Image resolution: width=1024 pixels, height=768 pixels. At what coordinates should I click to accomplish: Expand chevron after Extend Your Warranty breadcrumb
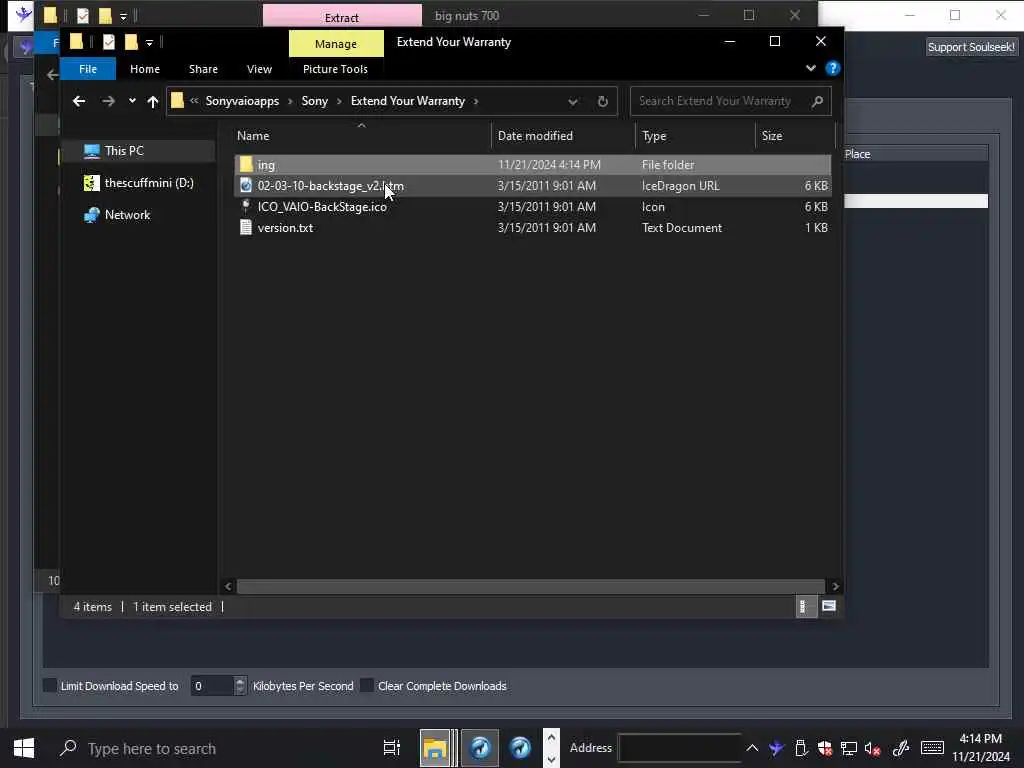tap(476, 101)
